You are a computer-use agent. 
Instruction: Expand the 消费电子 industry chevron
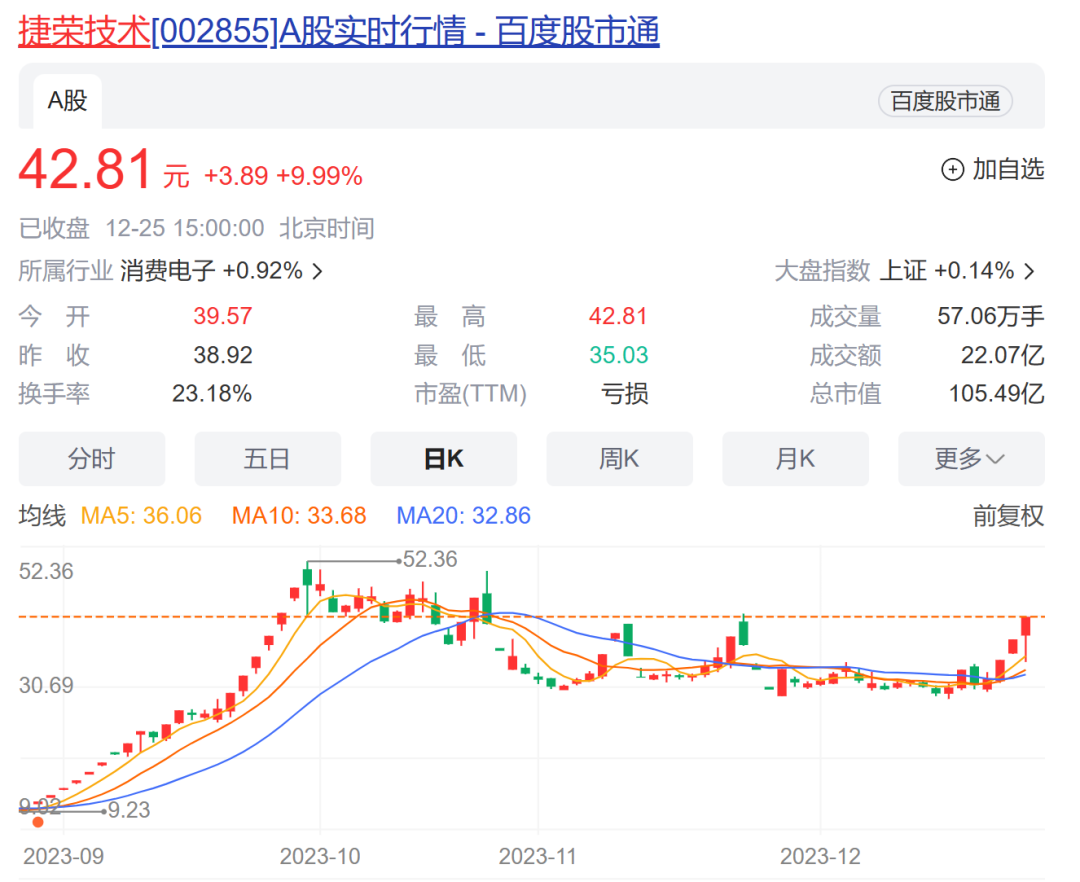[x=318, y=271]
